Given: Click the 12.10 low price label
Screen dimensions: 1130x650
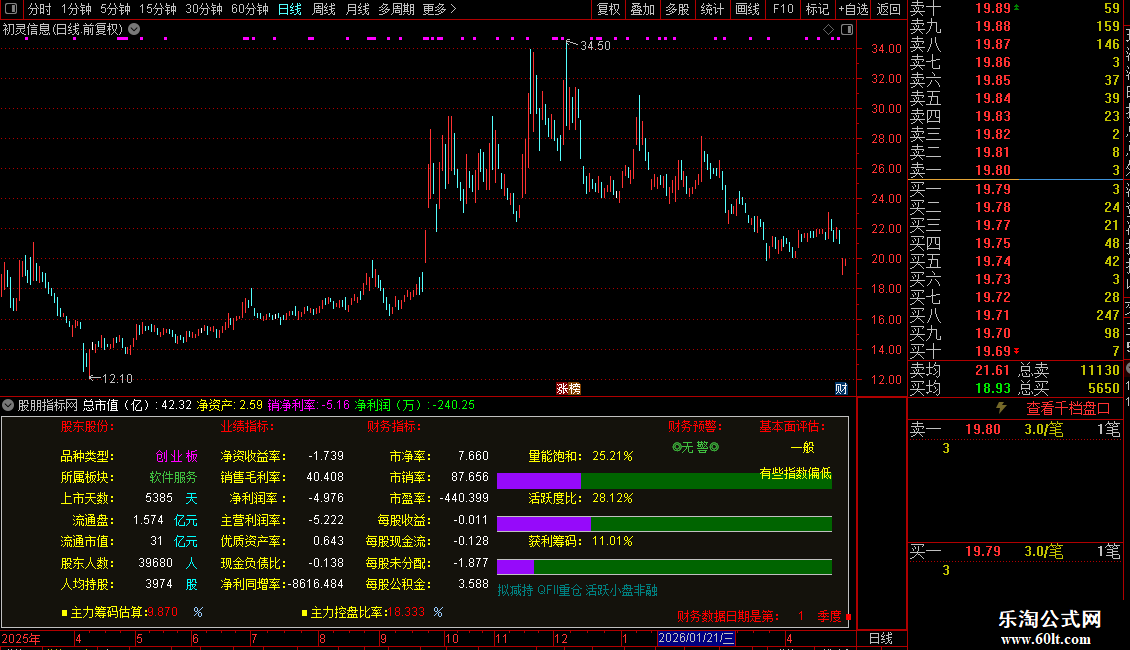Looking at the screenshot, I should 117,378.
